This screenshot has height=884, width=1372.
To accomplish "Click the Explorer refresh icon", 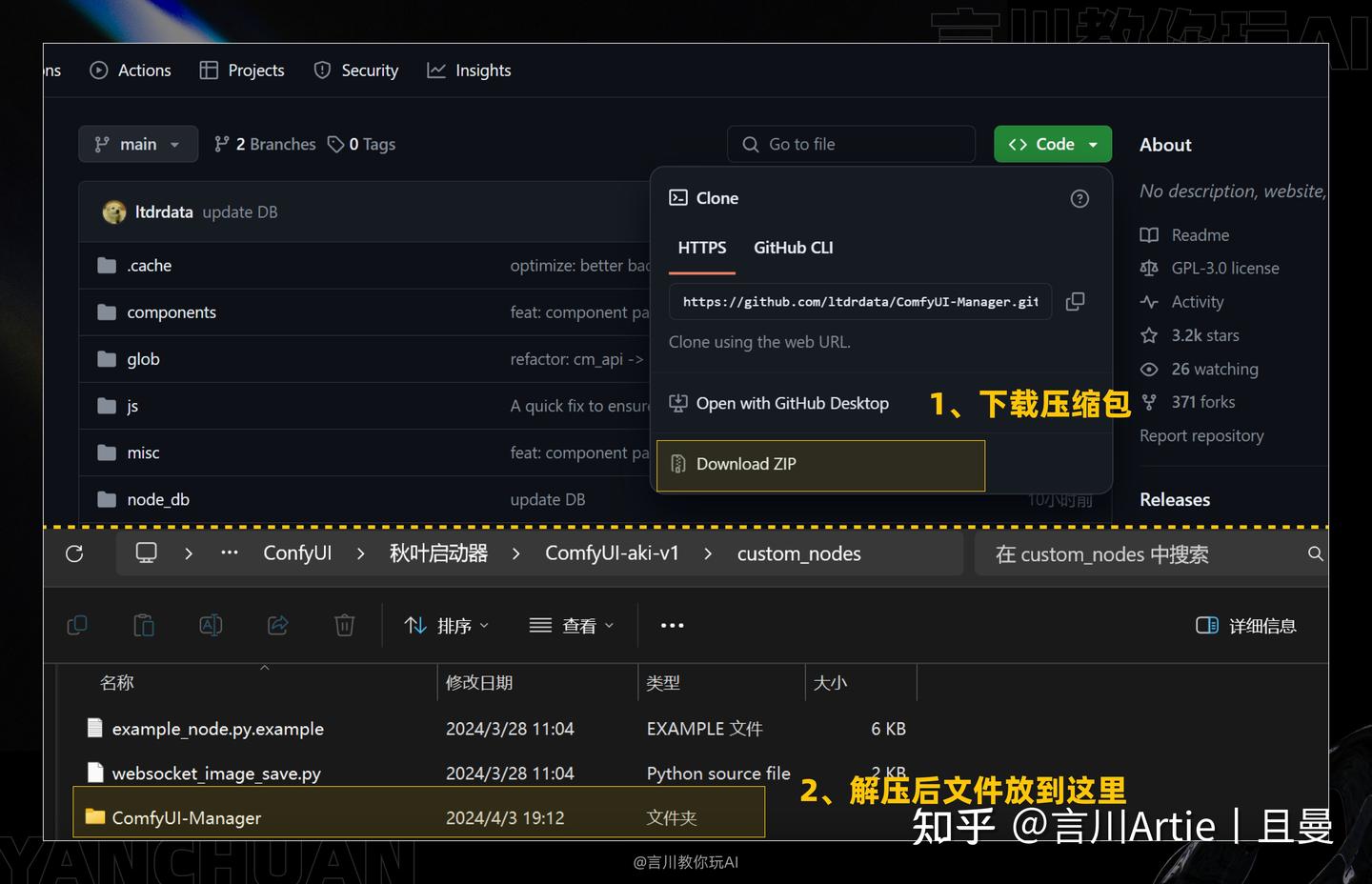I will coord(74,553).
